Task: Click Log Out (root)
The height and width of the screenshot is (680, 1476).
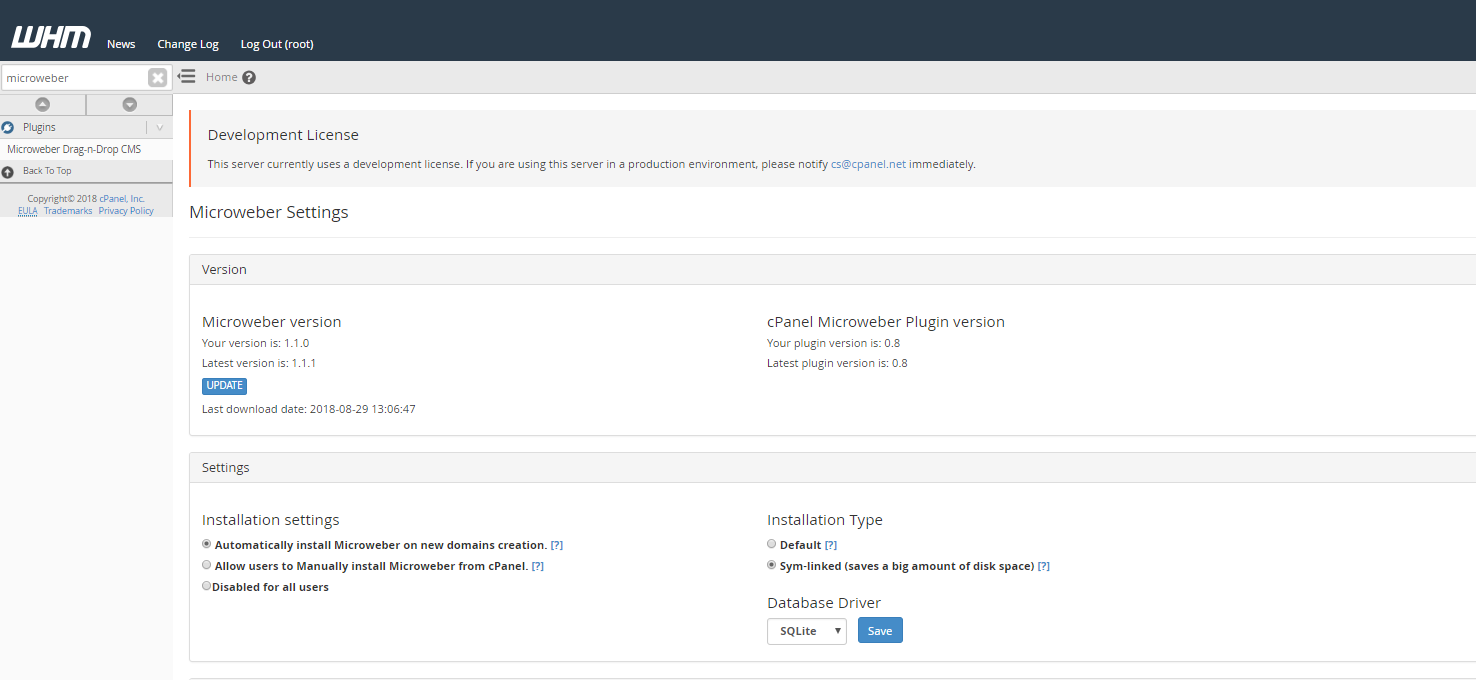Action: (277, 44)
